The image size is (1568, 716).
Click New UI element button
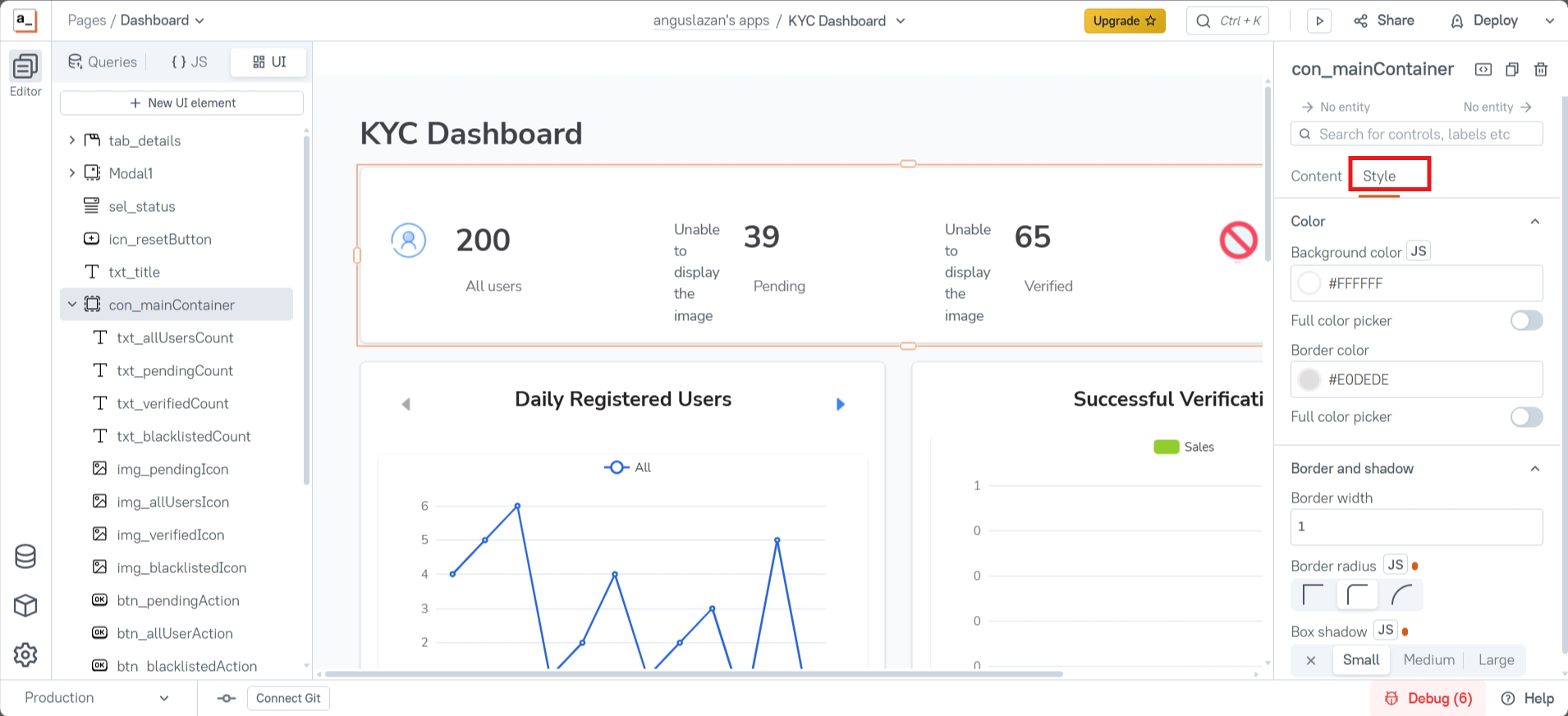coord(182,103)
